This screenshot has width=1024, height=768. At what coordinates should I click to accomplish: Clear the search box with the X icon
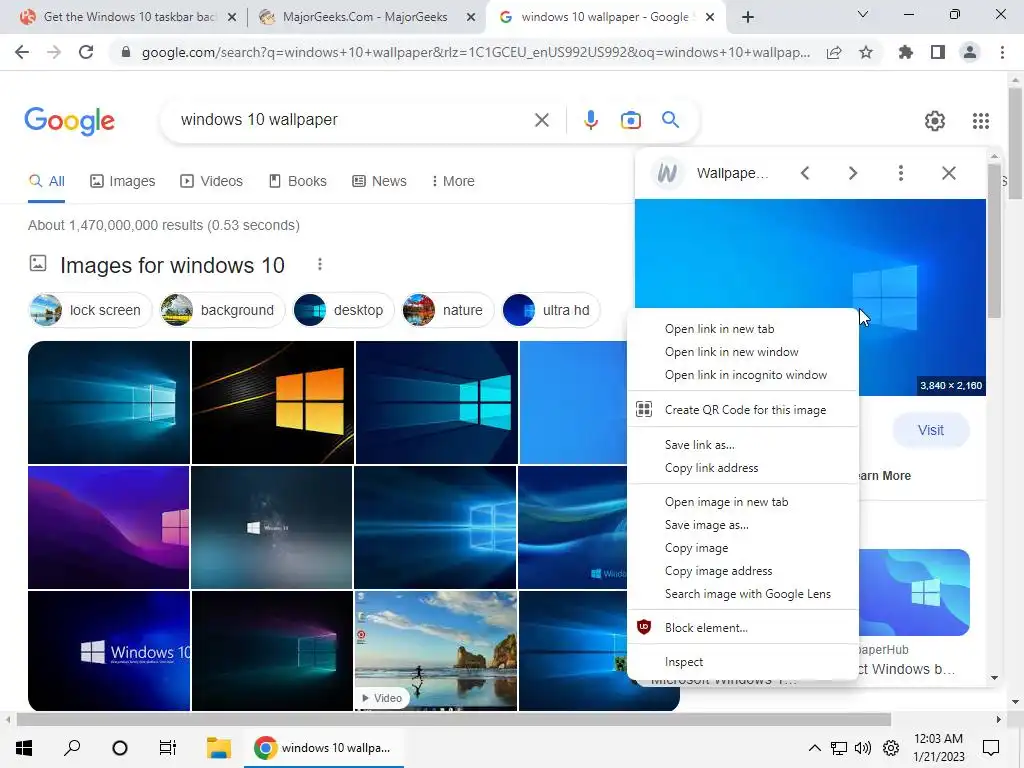pos(541,120)
